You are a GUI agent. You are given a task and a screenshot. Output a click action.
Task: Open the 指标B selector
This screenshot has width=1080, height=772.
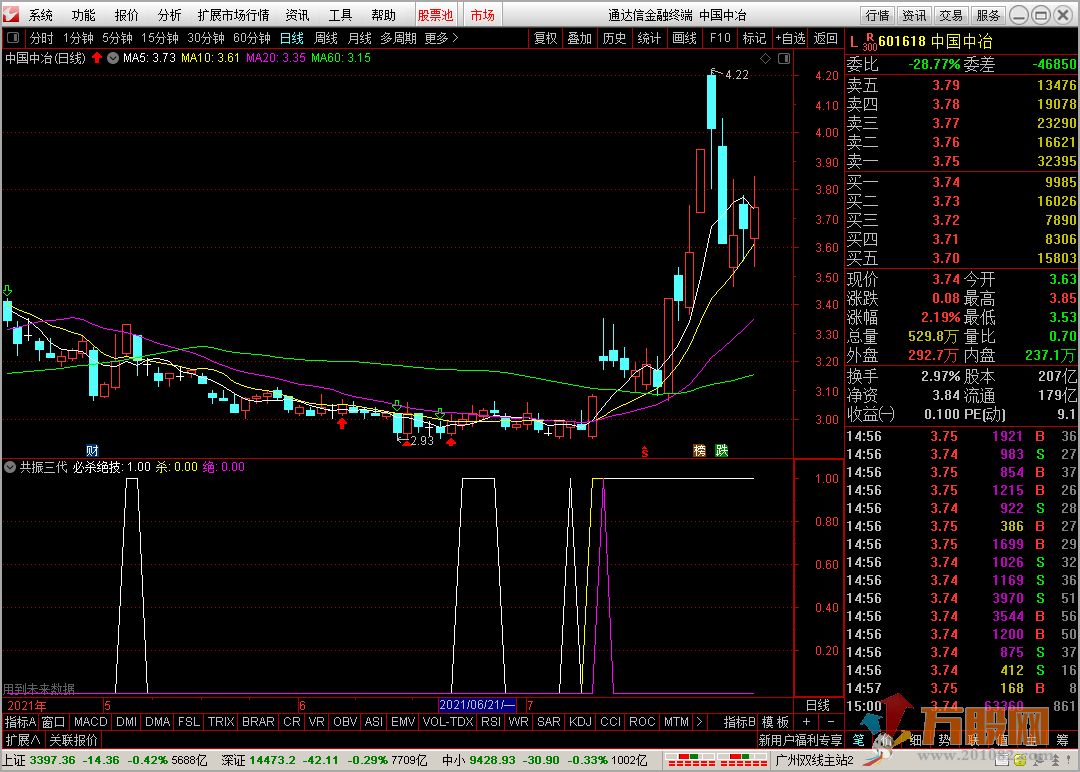point(739,722)
